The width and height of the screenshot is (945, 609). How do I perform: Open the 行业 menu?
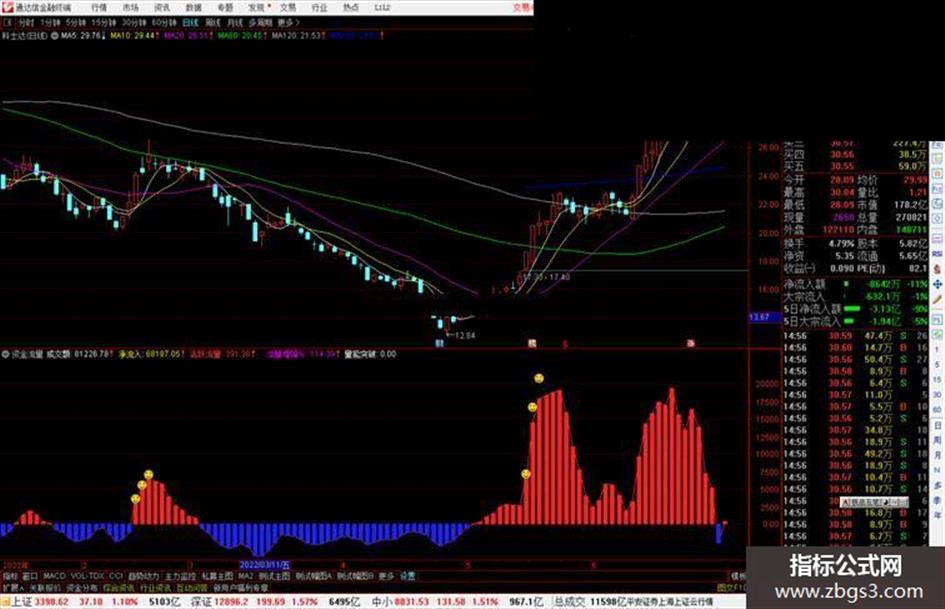pyautogui.click(x=319, y=7)
